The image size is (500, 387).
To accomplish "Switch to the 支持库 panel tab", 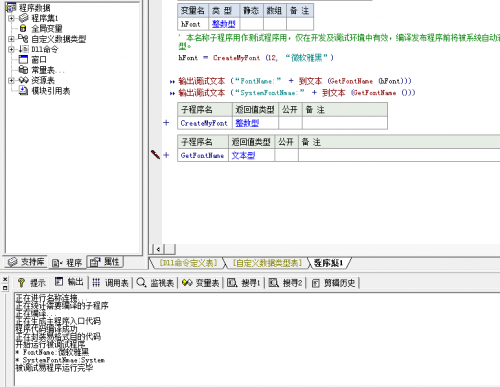I will 26,262.
